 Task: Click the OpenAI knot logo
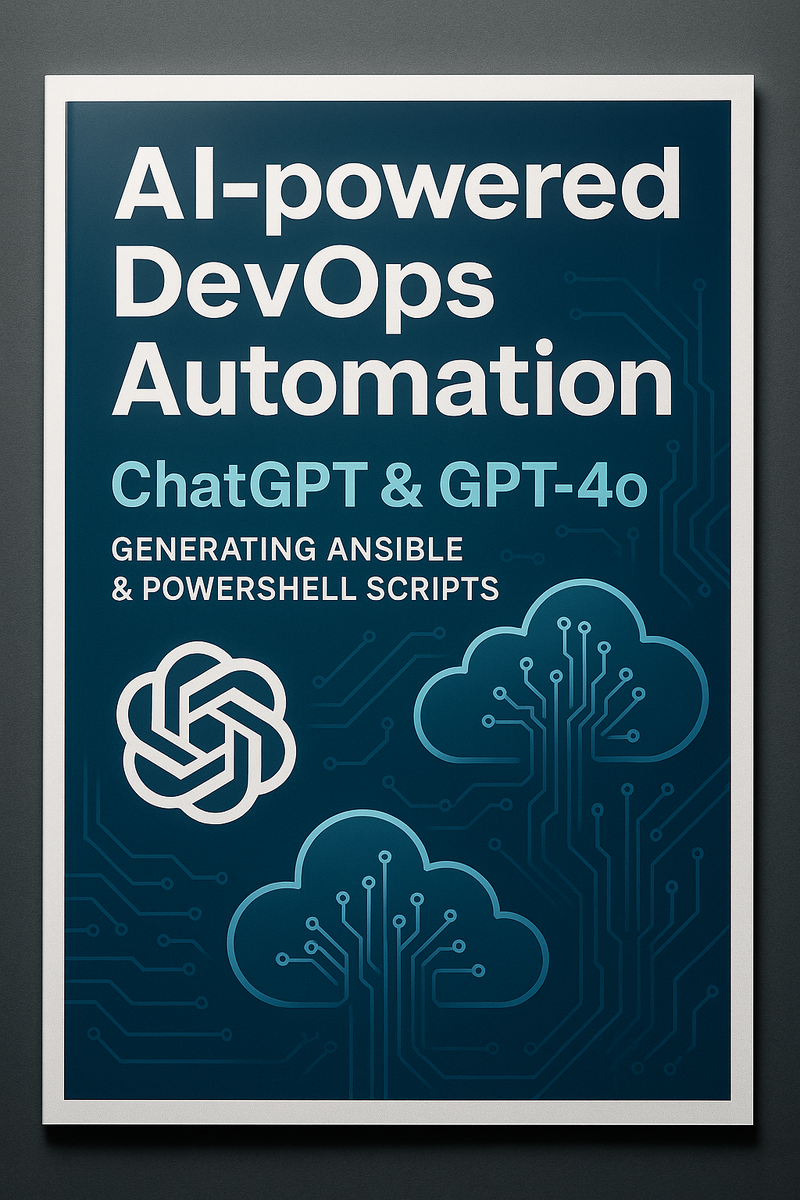coord(206,733)
